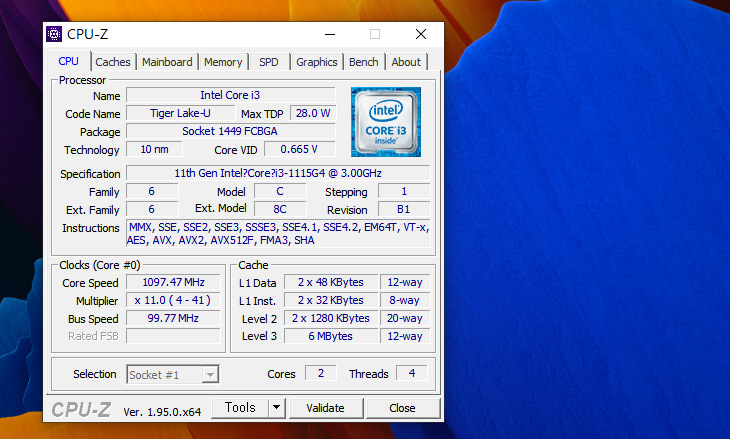Click the Threads count value 4

[412, 373]
